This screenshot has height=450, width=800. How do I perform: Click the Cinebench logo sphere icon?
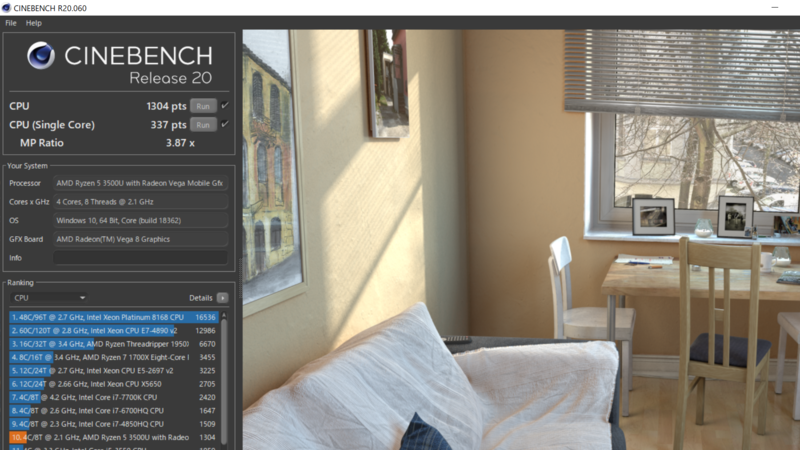(41, 55)
